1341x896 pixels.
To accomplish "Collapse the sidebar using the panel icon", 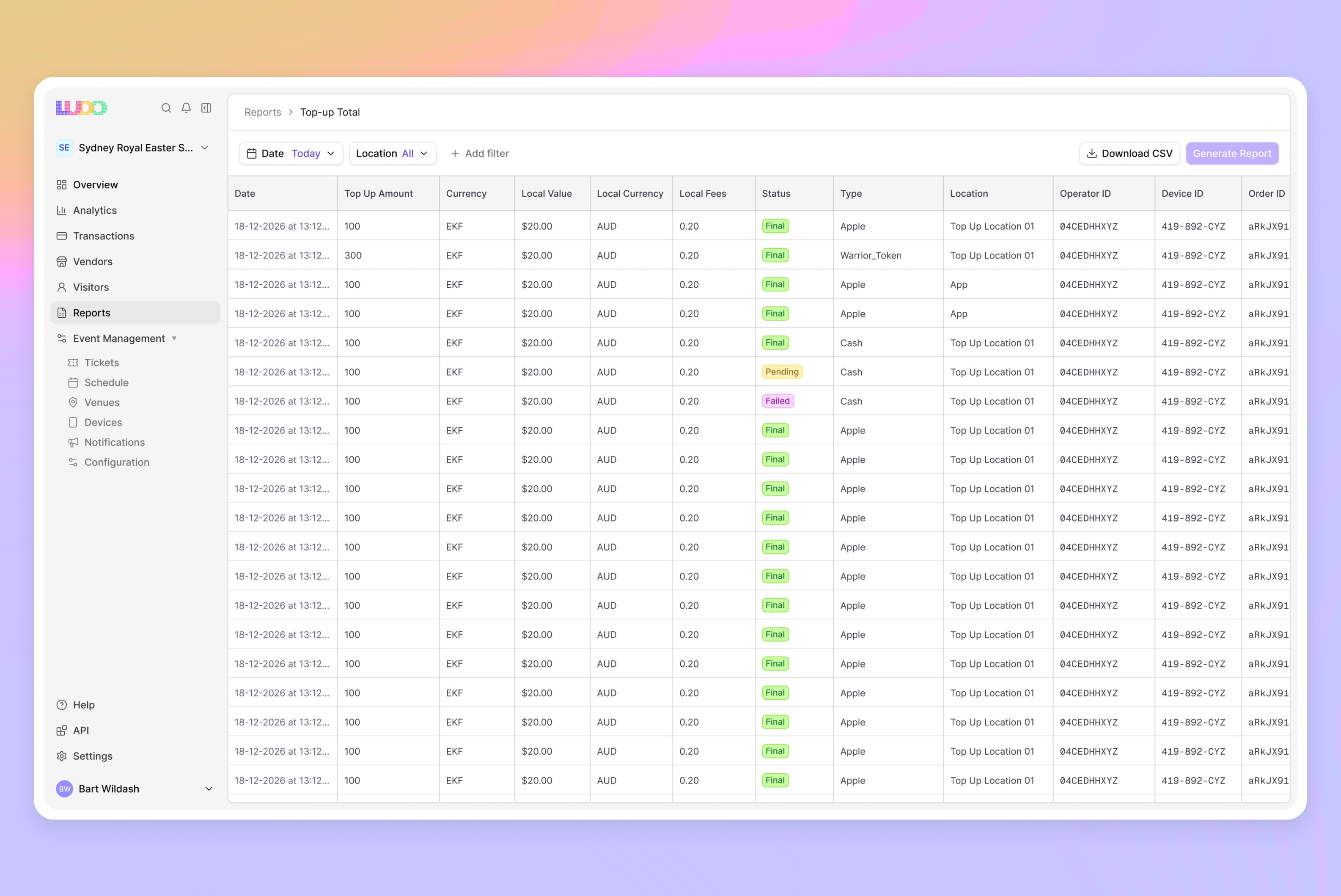I will click(206, 108).
